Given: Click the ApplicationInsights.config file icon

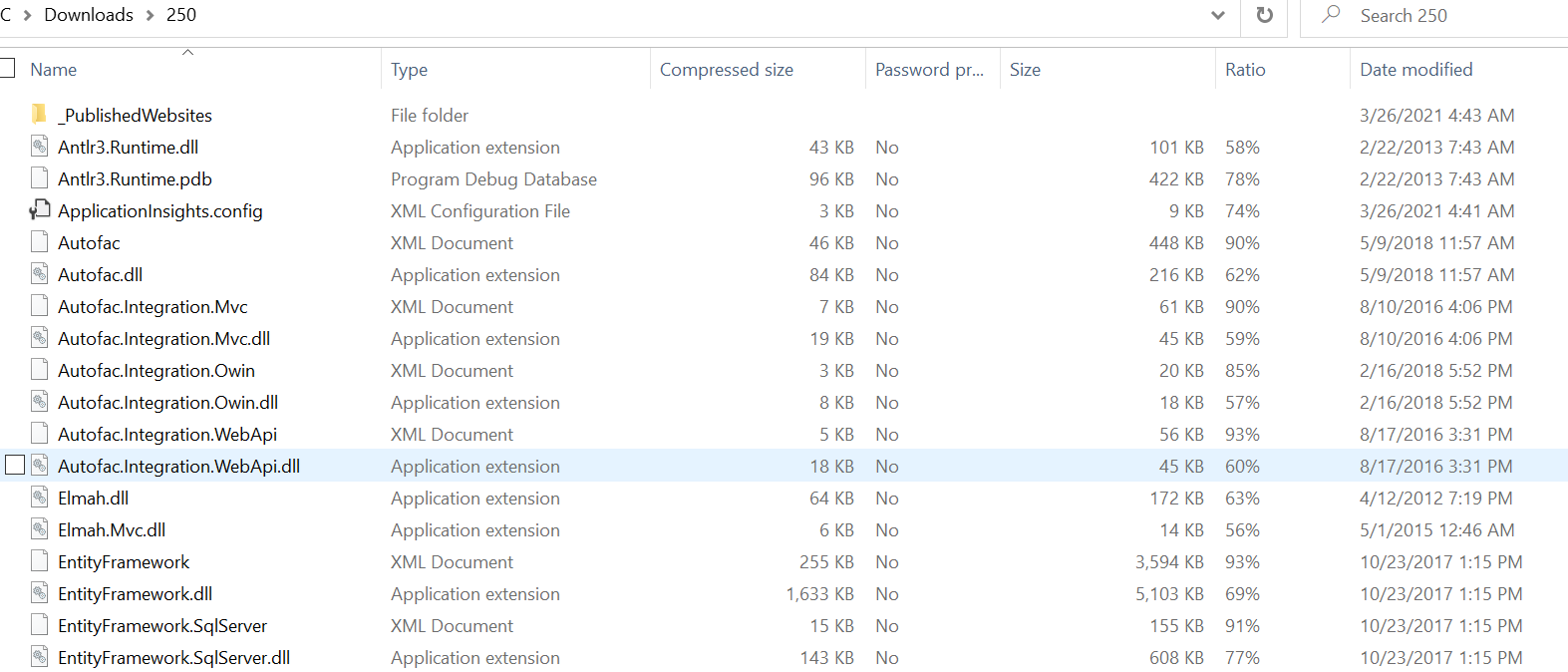Looking at the screenshot, I should tap(39, 210).
